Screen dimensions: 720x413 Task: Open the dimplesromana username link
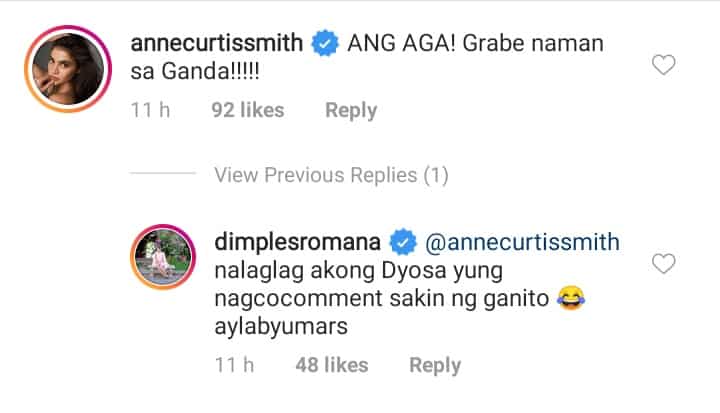[x=298, y=243]
